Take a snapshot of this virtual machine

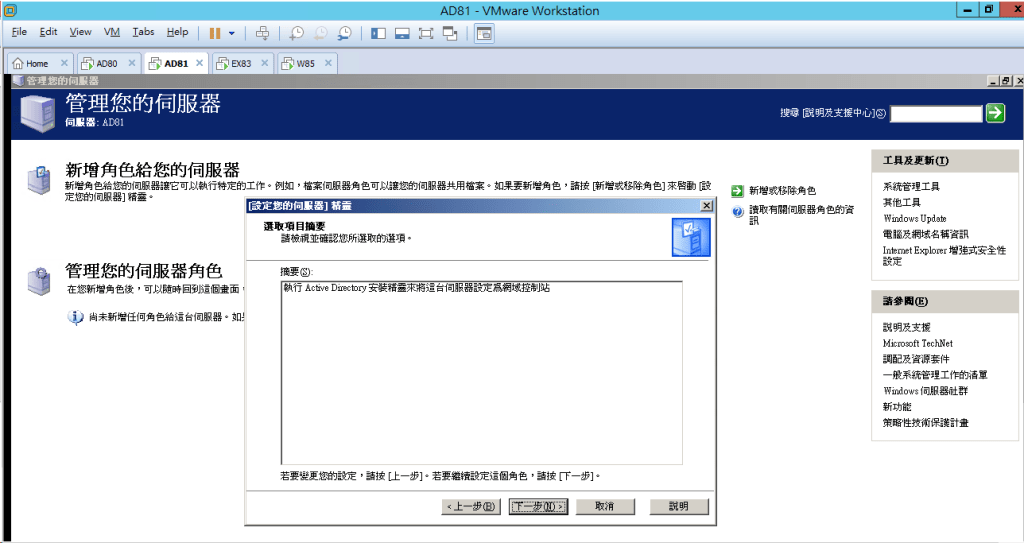(297, 32)
